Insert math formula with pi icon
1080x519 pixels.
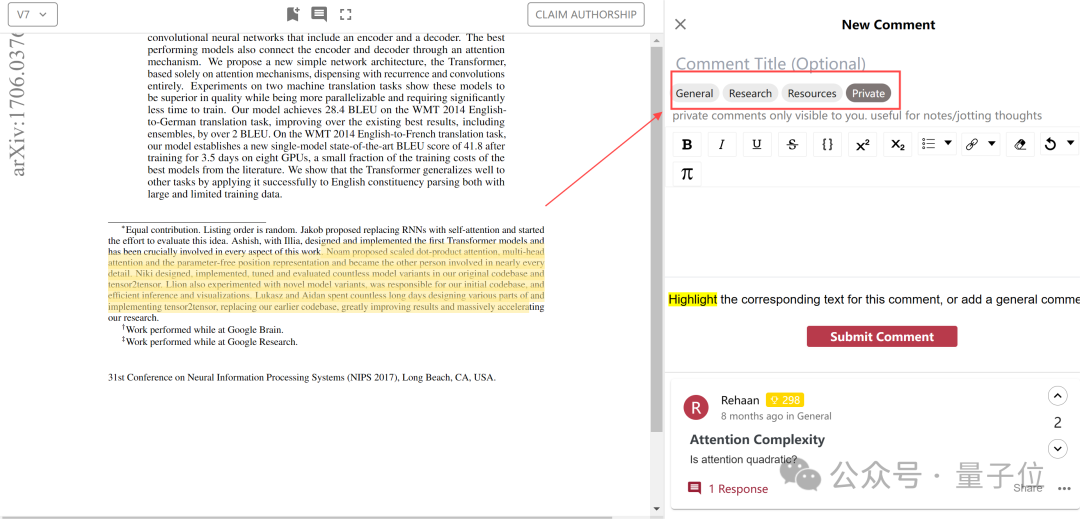687,173
